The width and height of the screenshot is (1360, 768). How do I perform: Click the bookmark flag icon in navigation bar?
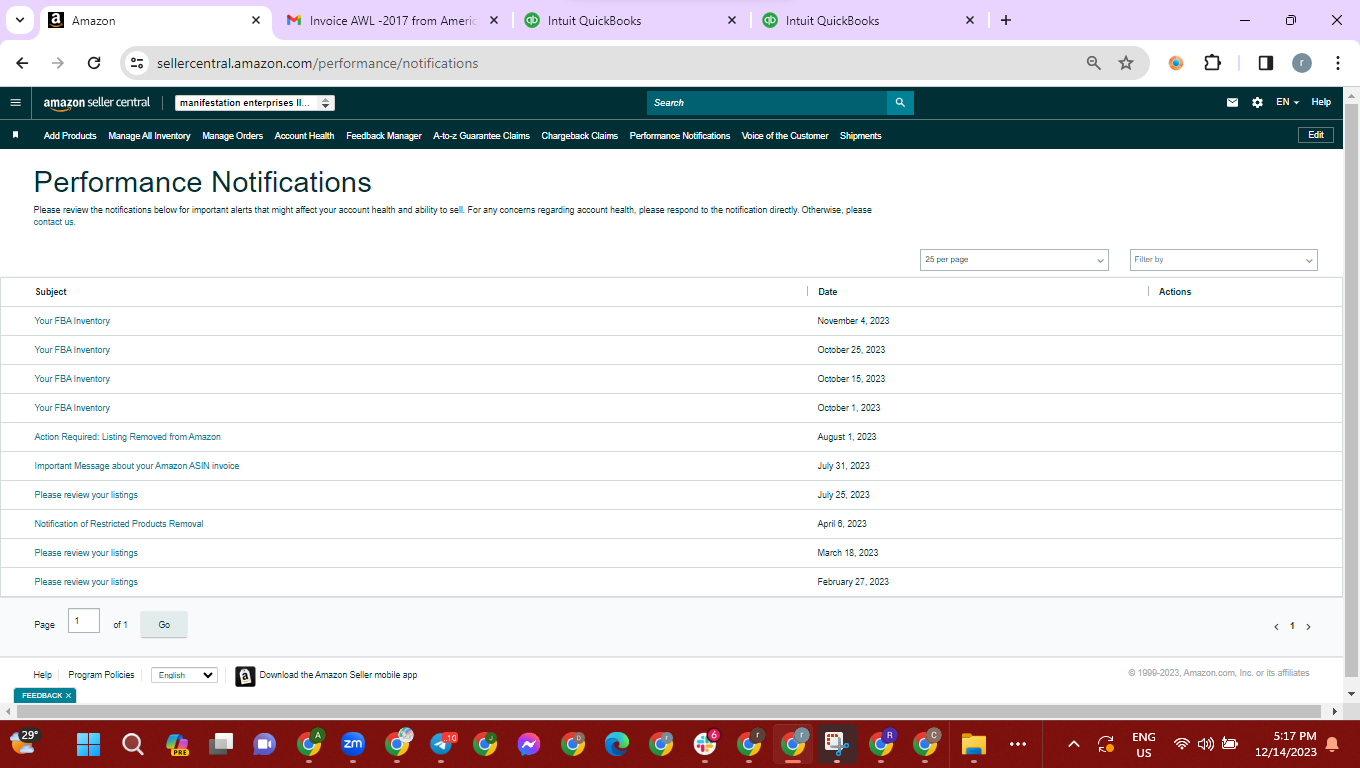pos(15,135)
